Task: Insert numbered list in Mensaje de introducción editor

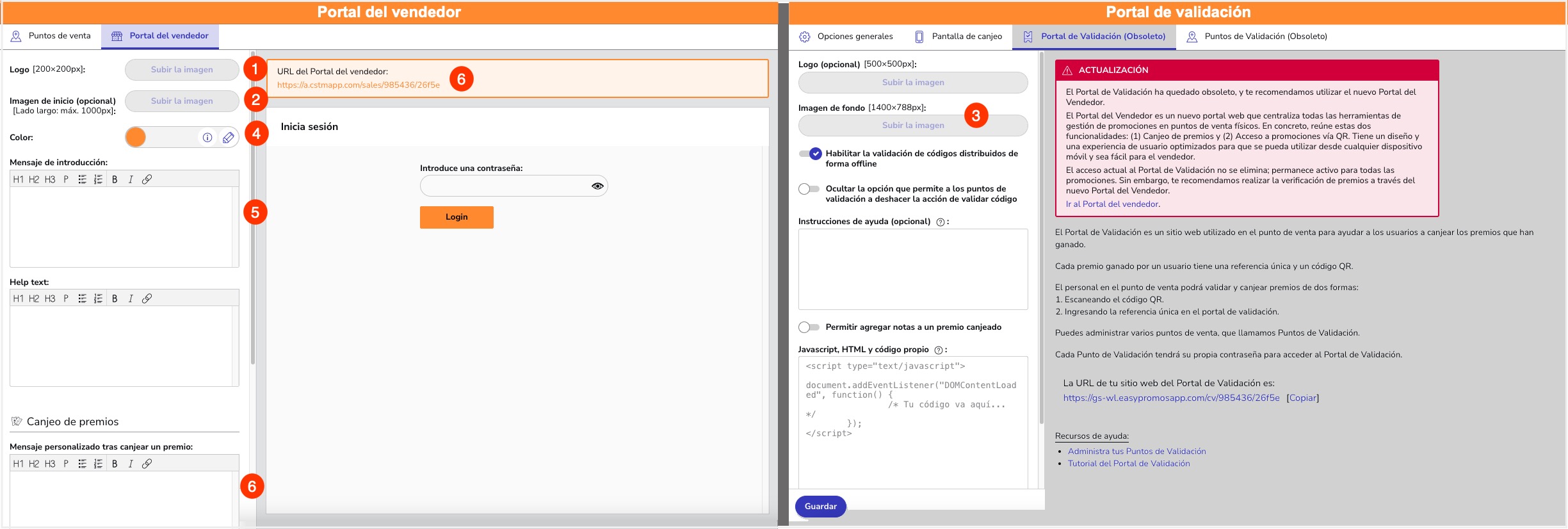Action: 98,179
